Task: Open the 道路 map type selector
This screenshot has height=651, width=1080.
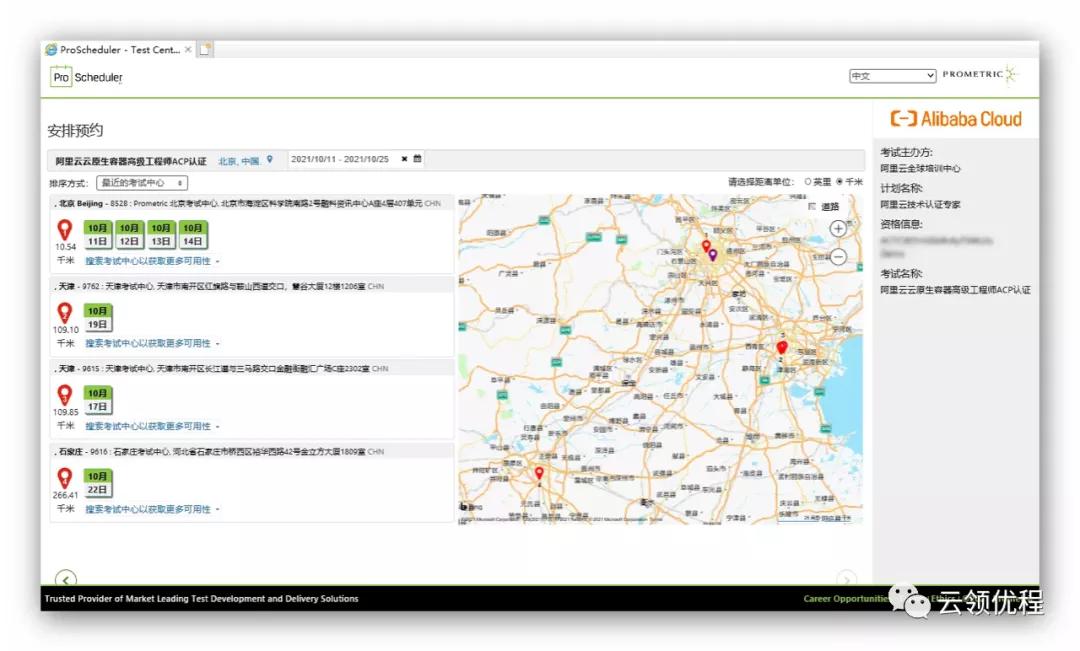Action: 824,207
